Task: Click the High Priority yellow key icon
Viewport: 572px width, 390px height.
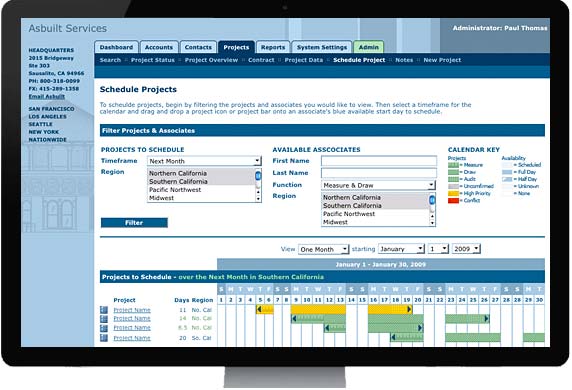Action: pos(453,193)
